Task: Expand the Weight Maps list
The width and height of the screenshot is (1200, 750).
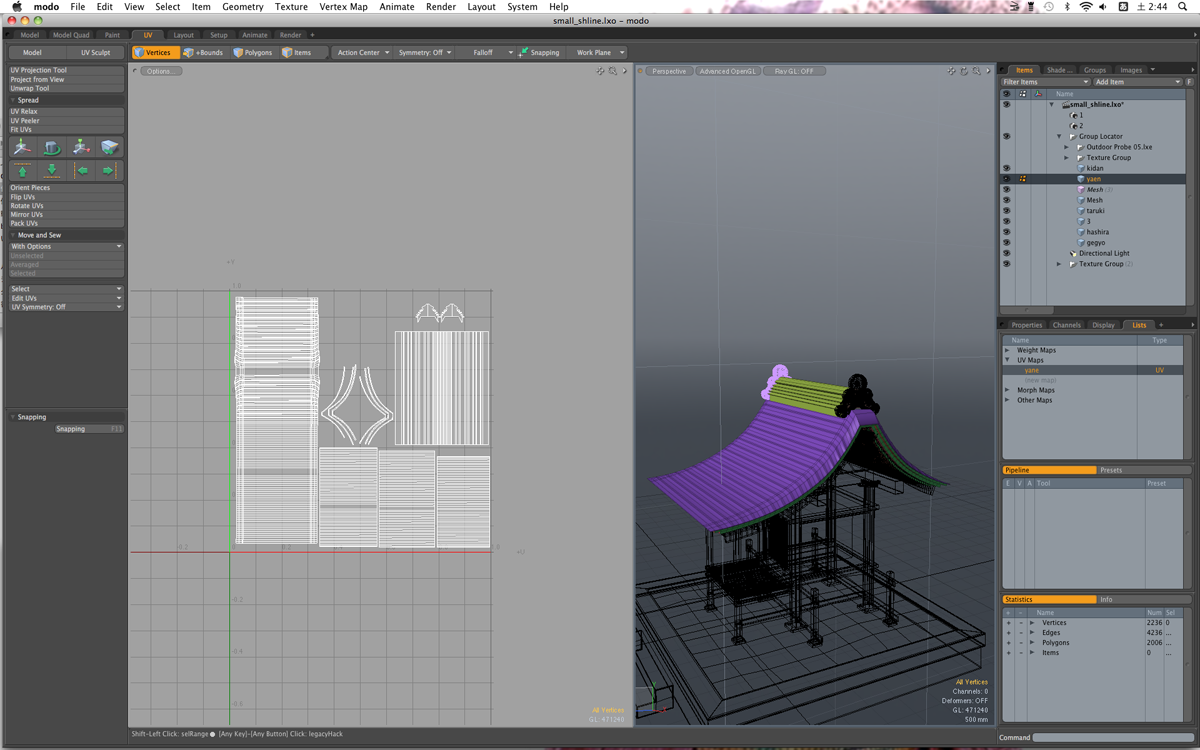Action: (x=1007, y=350)
